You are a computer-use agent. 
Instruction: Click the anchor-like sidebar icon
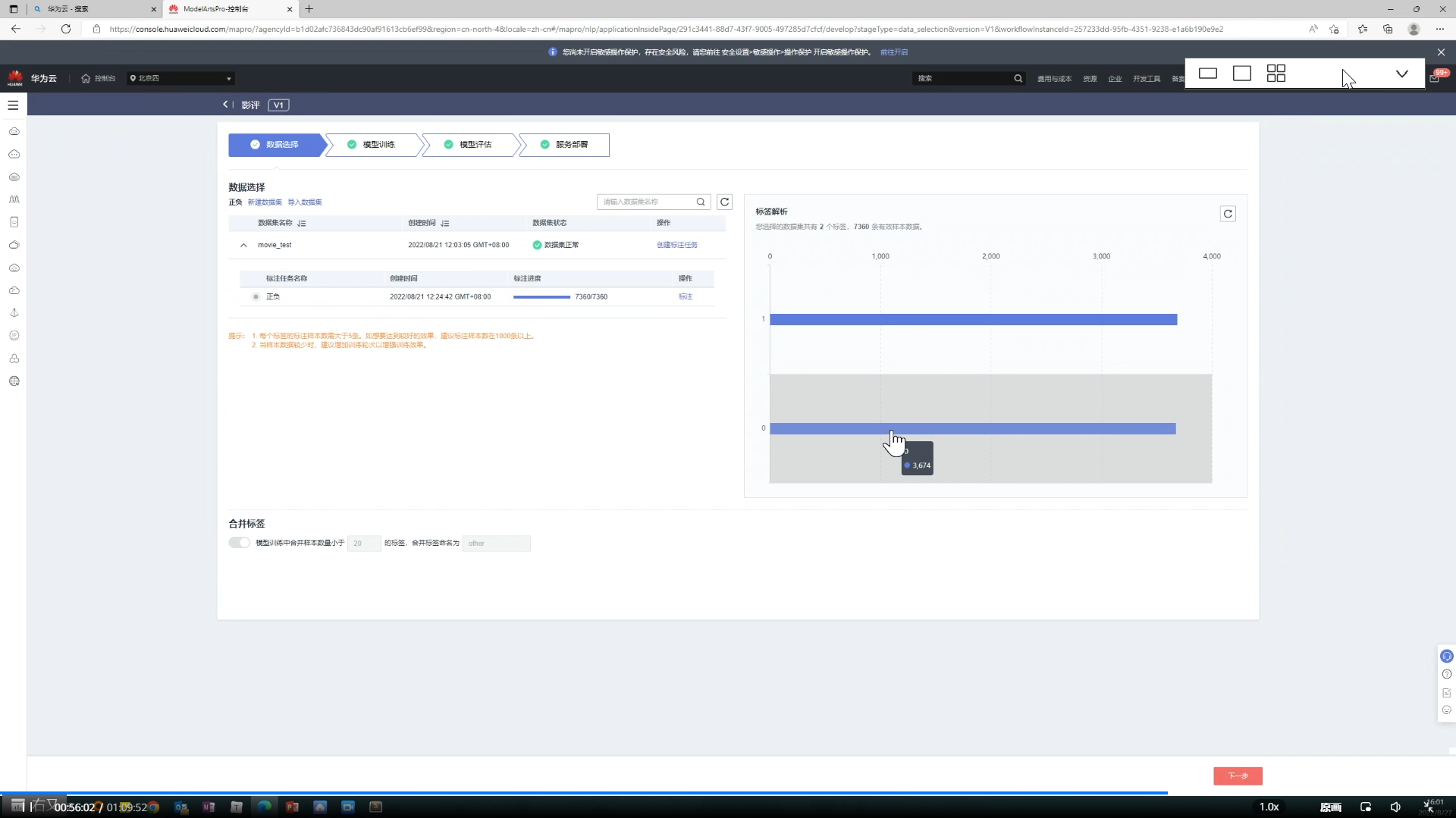pyautogui.click(x=14, y=313)
